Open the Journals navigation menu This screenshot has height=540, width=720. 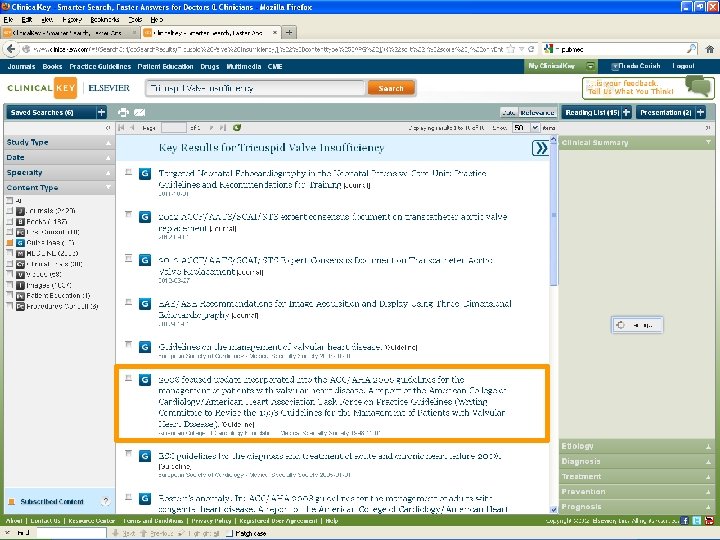coord(21,67)
